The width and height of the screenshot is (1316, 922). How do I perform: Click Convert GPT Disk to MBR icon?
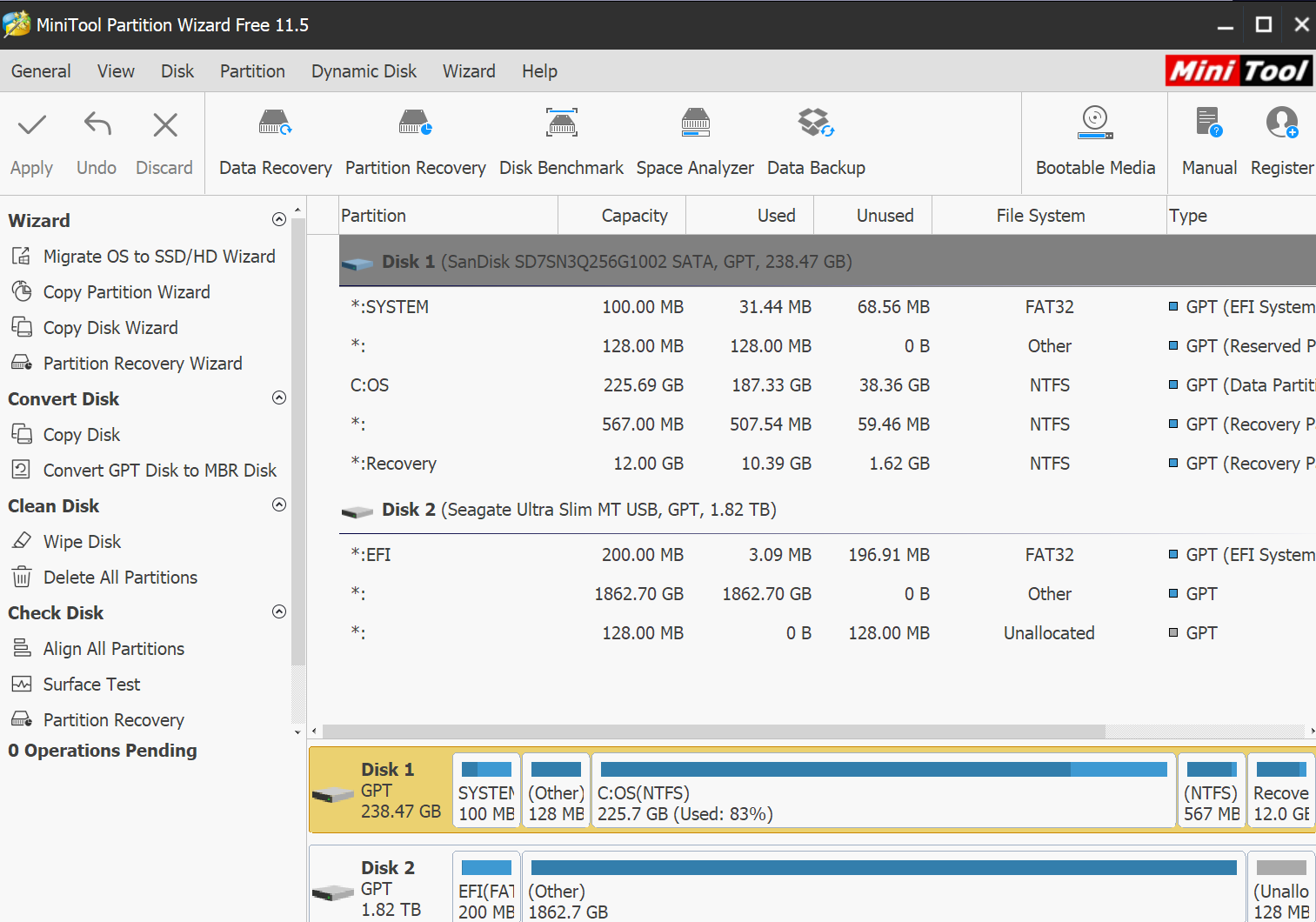pos(21,470)
